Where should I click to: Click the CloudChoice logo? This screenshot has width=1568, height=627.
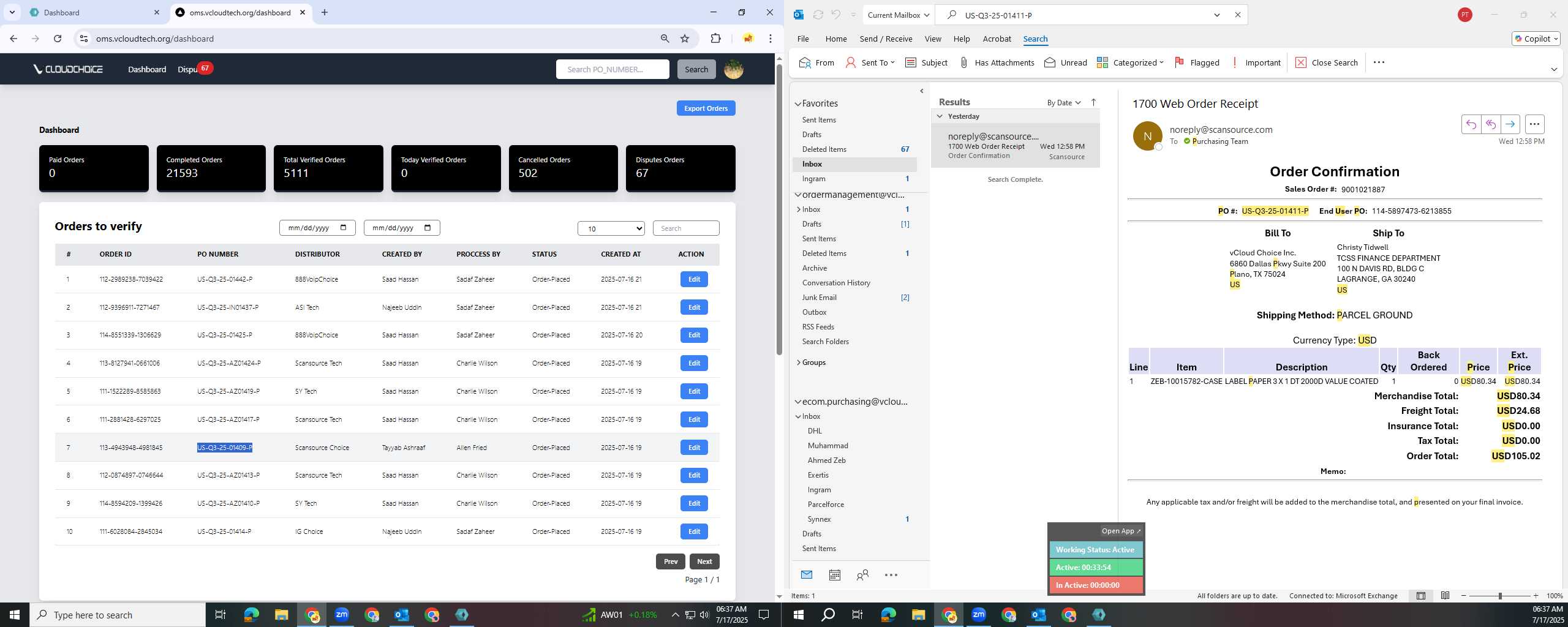(68, 69)
